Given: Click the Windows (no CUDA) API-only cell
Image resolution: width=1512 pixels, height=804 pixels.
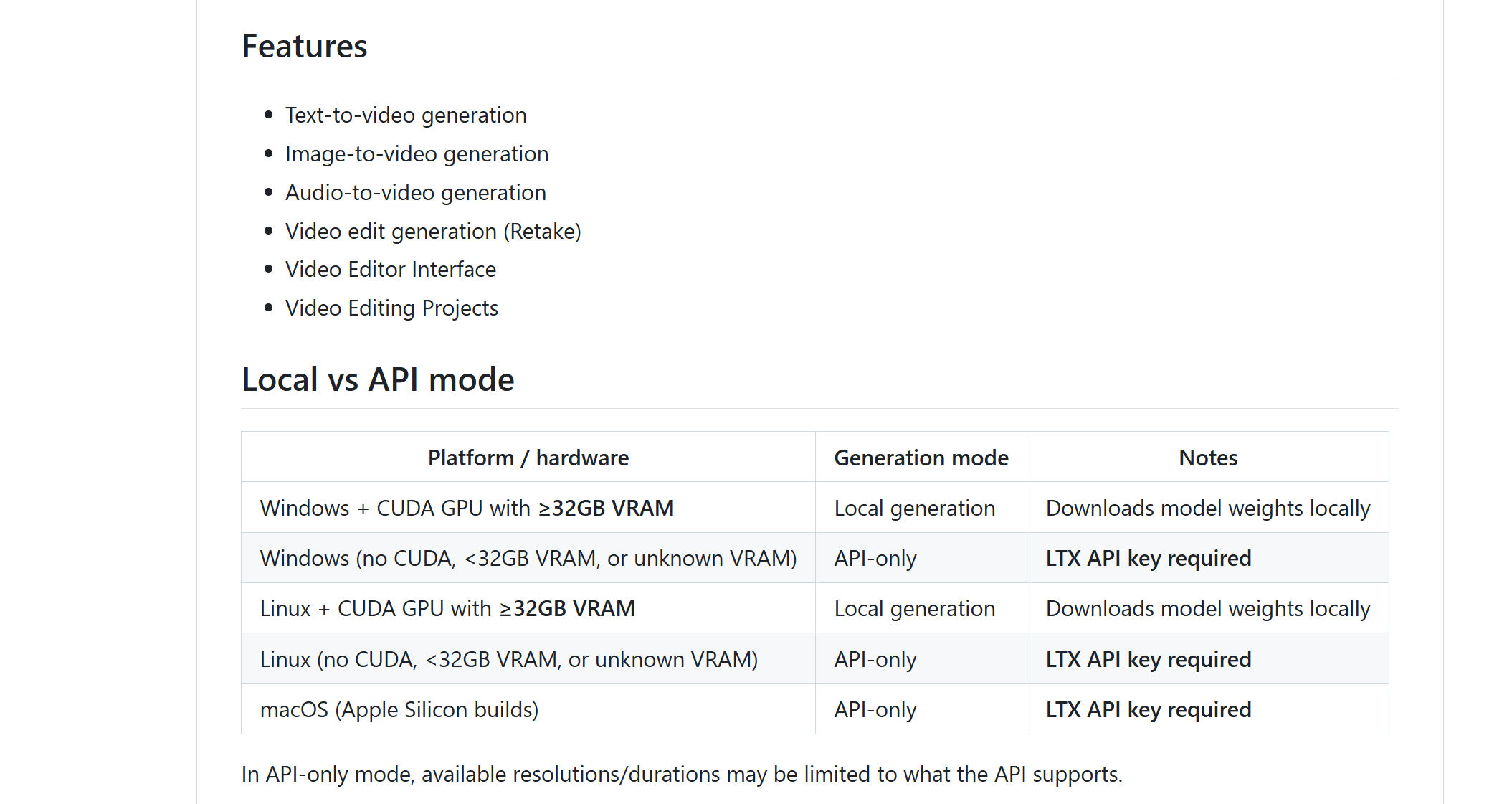Looking at the screenshot, I should pyautogui.click(x=874, y=557).
